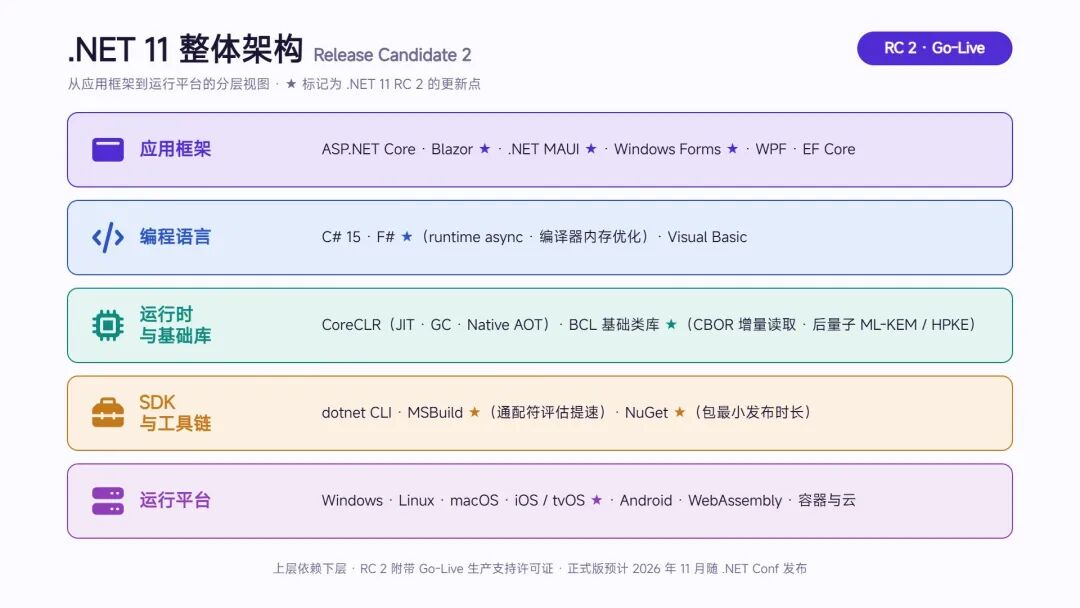The image size is (1080, 608).
Task: Click the 运行时与基础库 layer title
Action: pyautogui.click(x=175, y=325)
